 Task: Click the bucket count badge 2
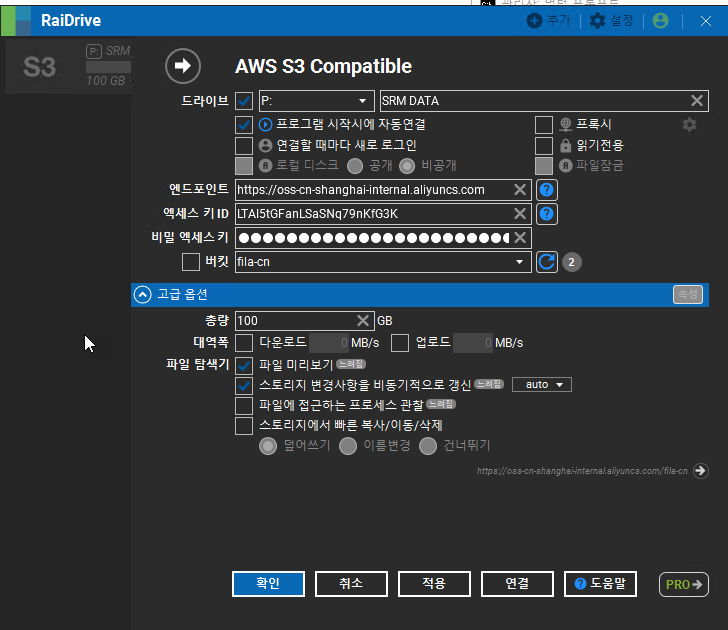pos(572,262)
